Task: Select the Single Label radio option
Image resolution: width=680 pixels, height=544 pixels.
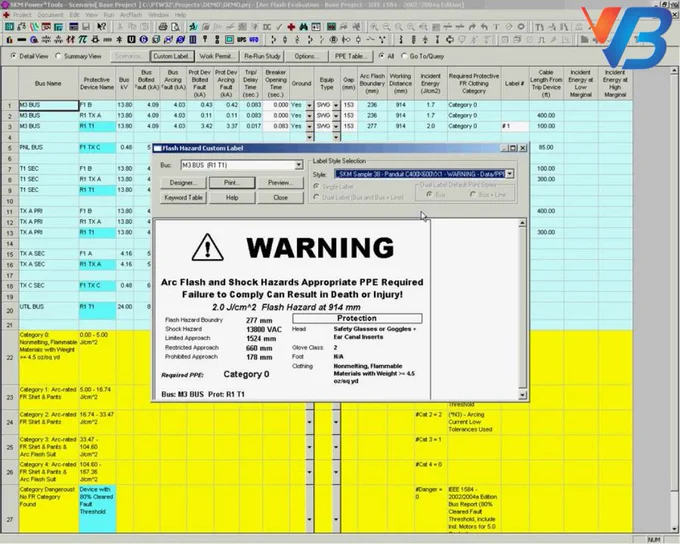Action: [x=316, y=187]
